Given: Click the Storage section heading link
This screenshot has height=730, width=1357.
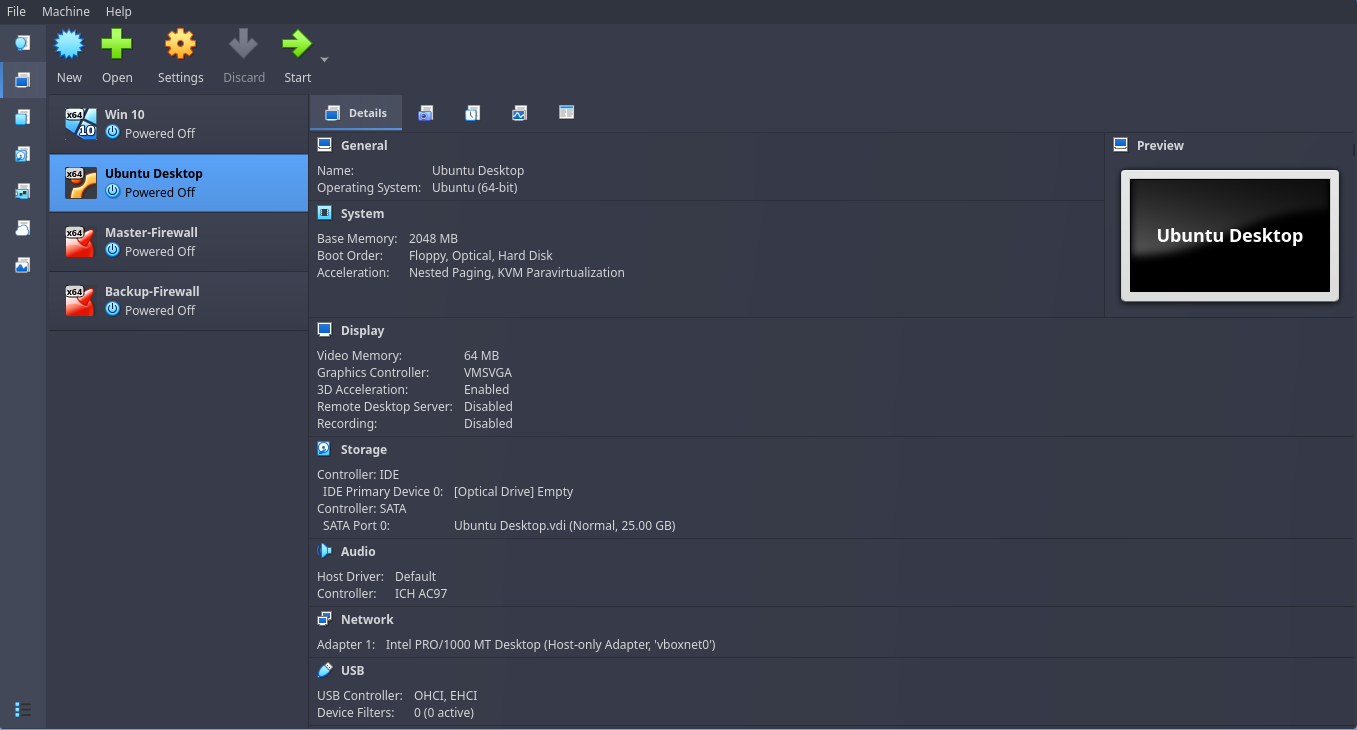Looking at the screenshot, I should 363,450.
